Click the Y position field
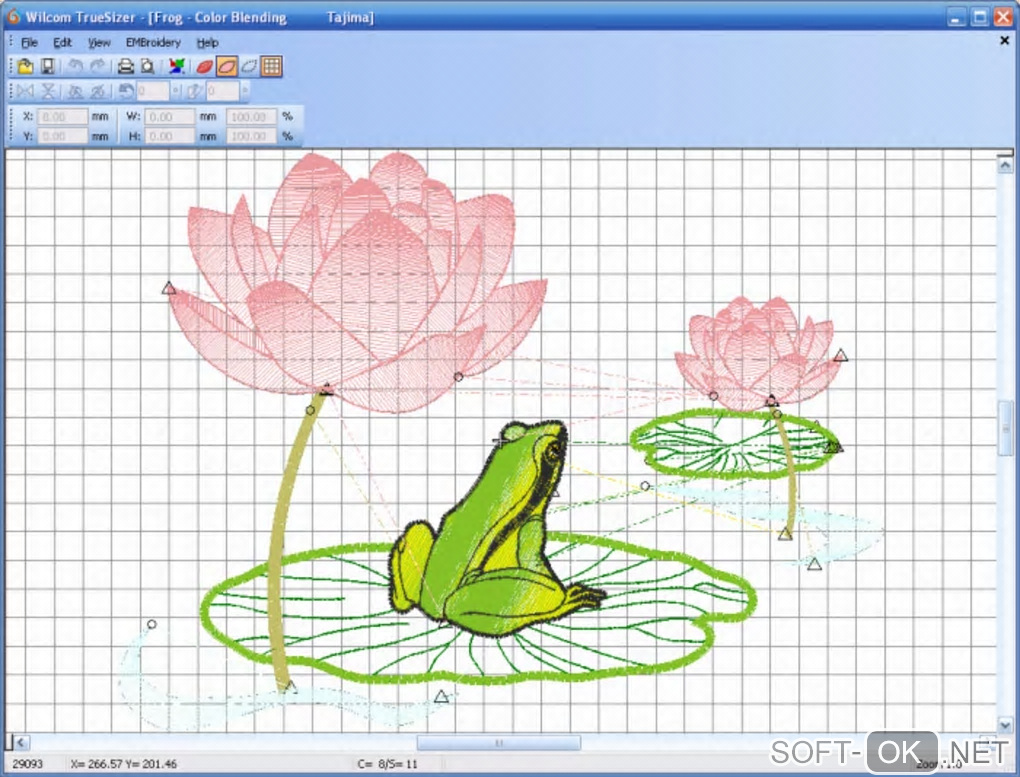The height and width of the screenshot is (777, 1020). (x=62, y=136)
